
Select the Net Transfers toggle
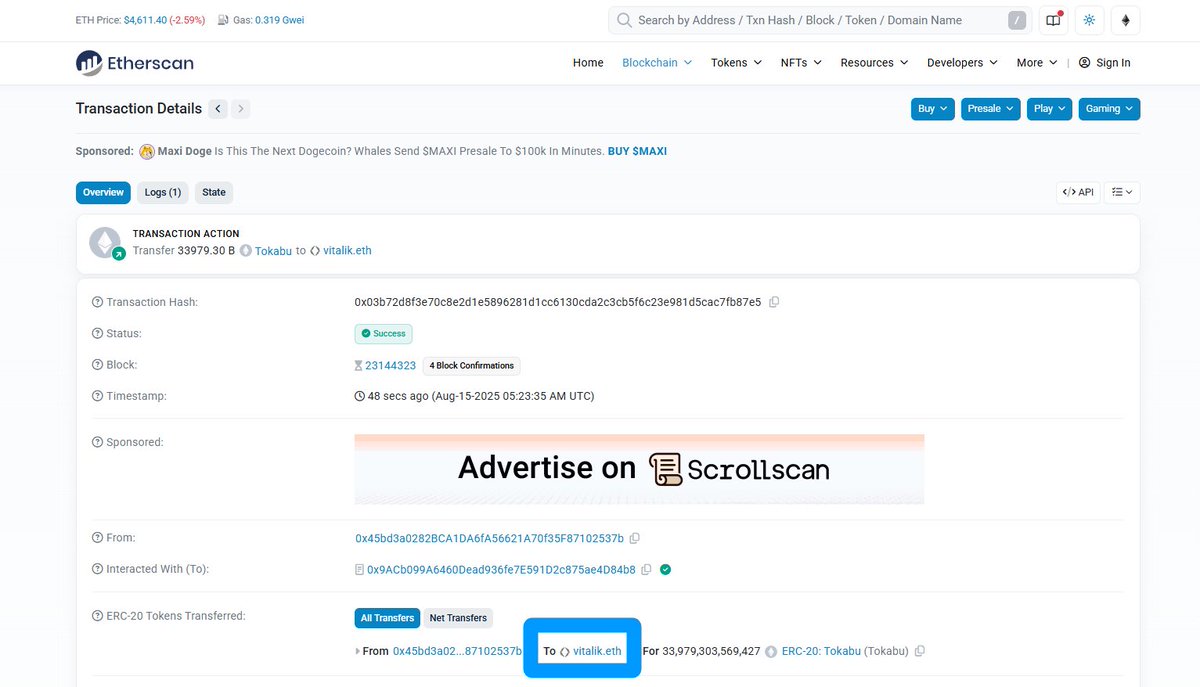tap(458, 618)
